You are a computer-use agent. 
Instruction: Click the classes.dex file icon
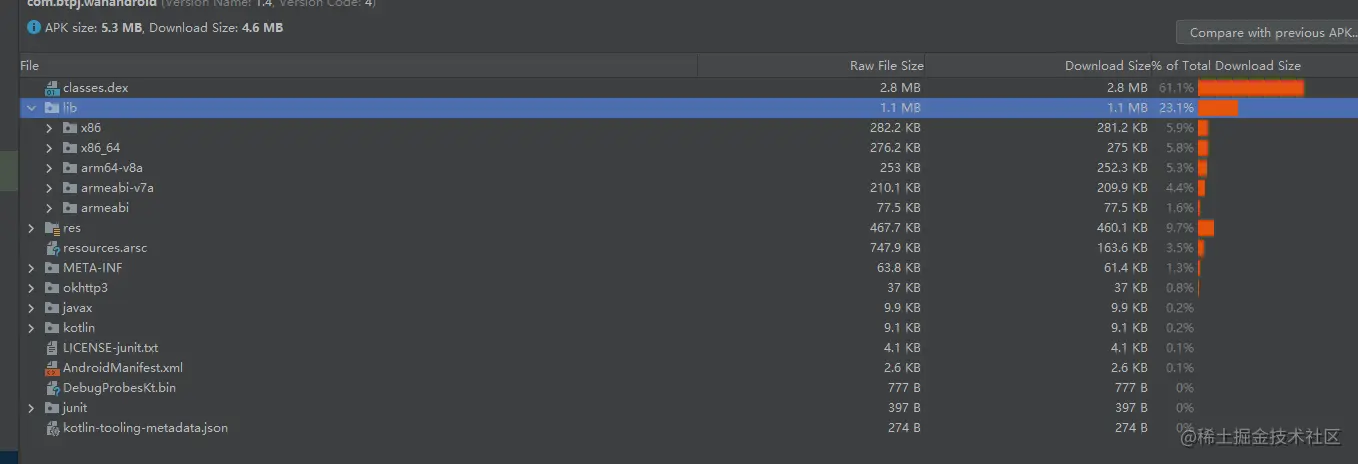coord(52,88)
